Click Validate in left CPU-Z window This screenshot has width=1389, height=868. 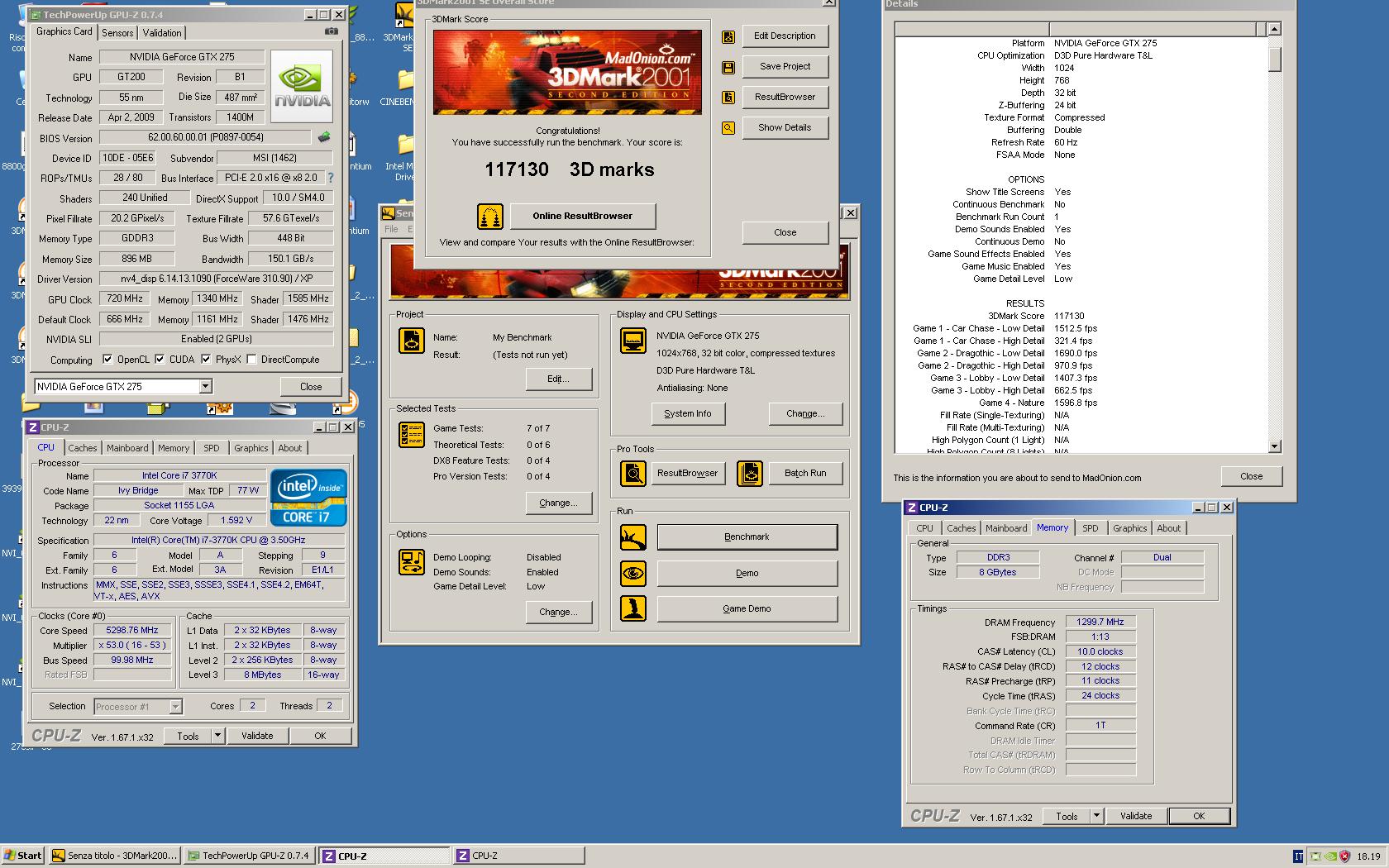click(257, 736)
